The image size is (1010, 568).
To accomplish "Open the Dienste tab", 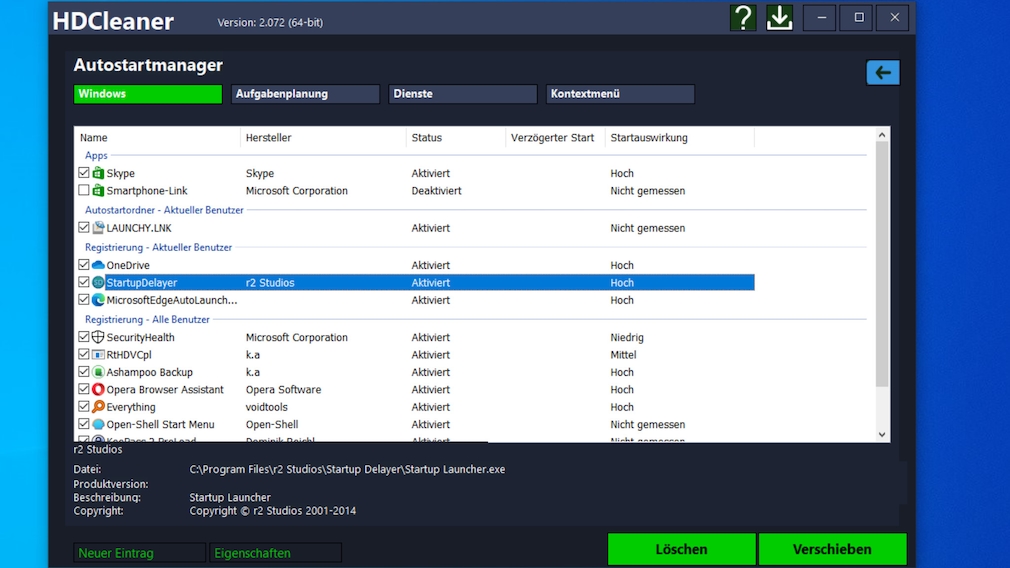I will coord(462,94).
